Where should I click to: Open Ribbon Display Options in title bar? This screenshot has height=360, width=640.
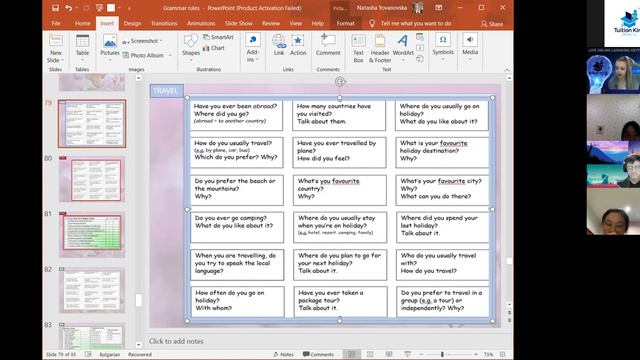(x=439, y=8)
